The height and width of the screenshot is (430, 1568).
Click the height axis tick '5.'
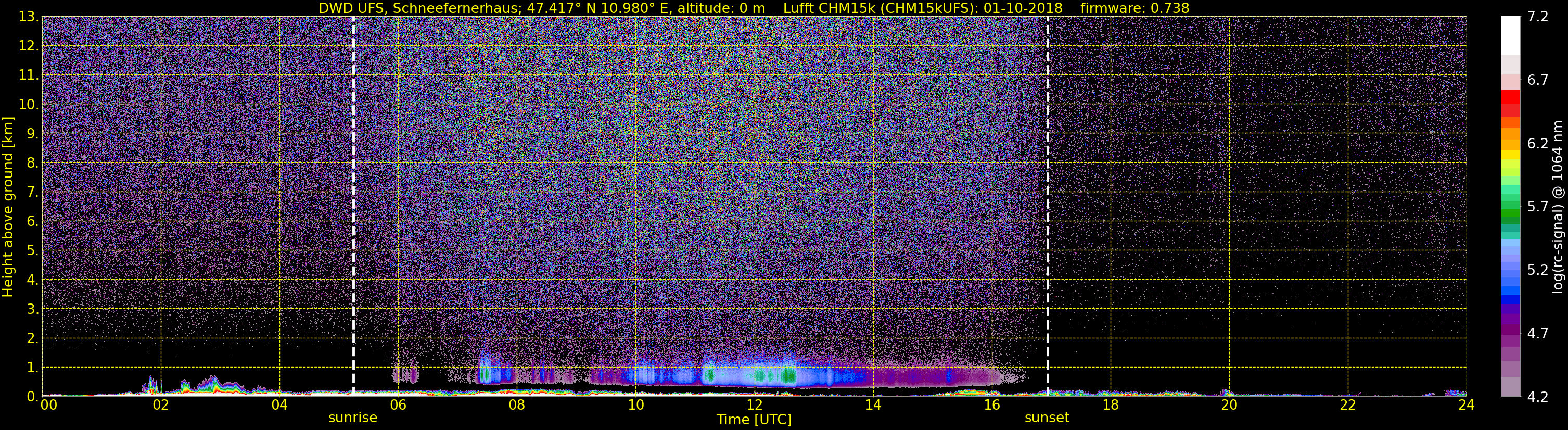click(x=32, y=250)
